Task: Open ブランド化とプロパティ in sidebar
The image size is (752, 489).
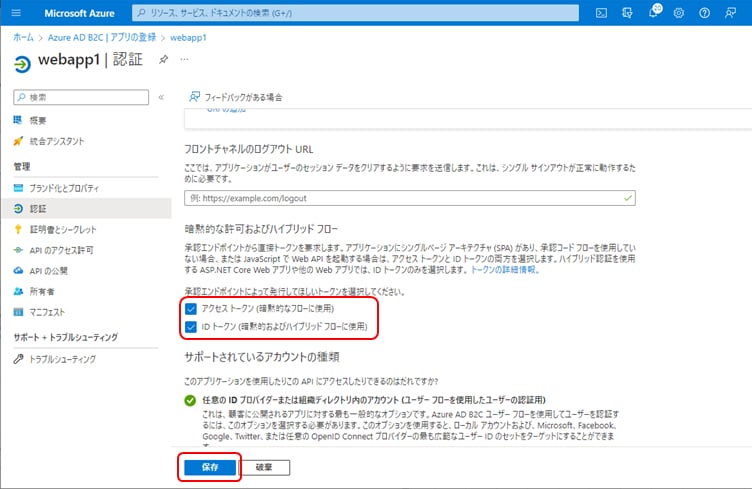Action: pos(64,188)
